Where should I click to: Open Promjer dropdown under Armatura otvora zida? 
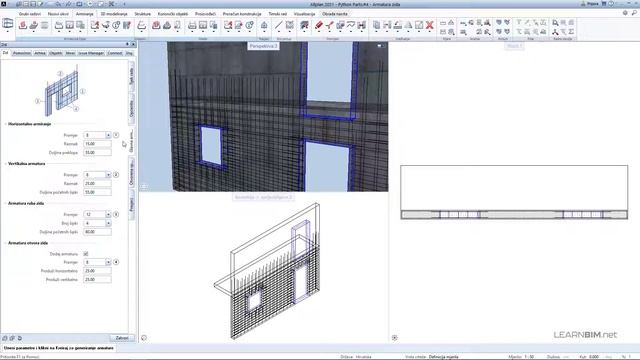[x=108, y=262]
